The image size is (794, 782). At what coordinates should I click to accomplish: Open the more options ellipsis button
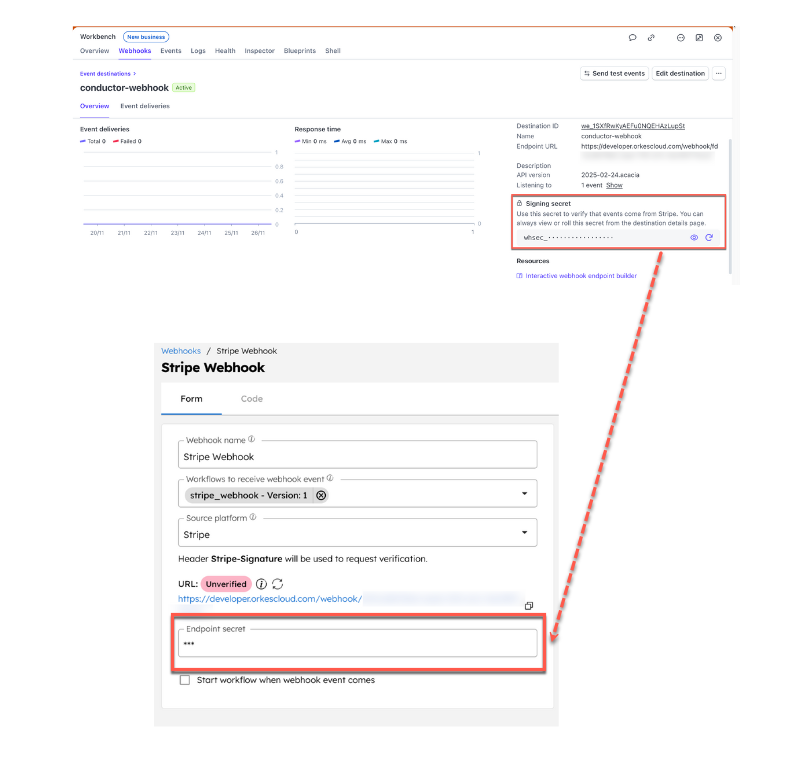click(719, 73)
